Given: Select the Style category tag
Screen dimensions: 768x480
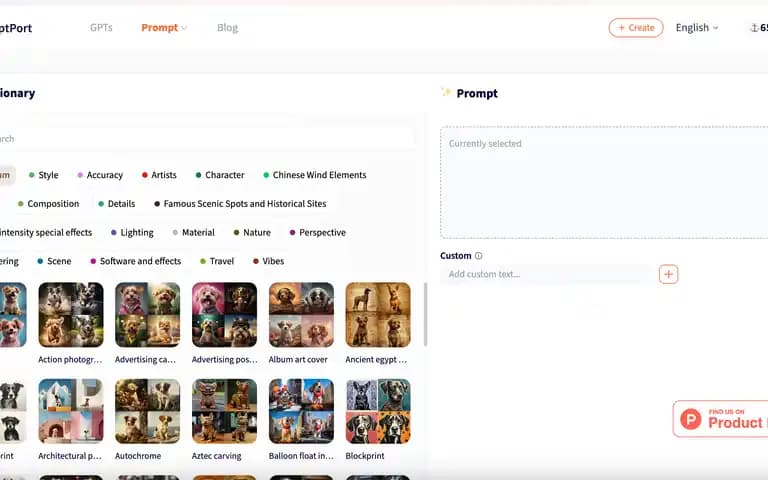Looking at the screenshot, I should click(x=44, y=175).
